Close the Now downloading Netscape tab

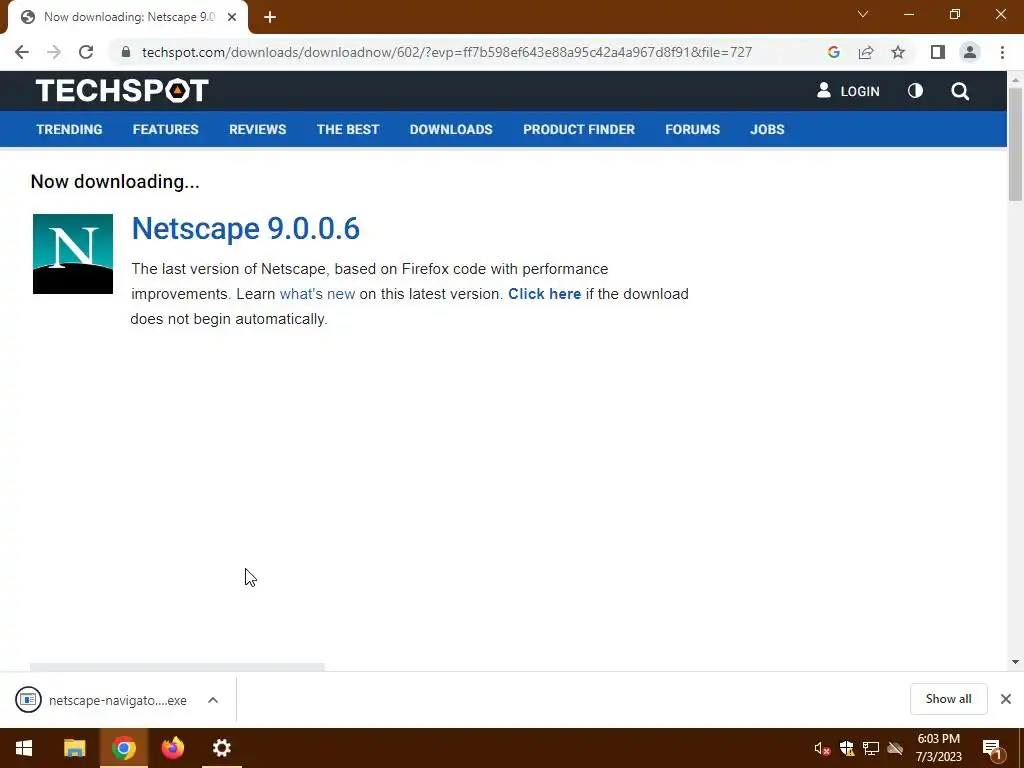click(x=232, y=17)
